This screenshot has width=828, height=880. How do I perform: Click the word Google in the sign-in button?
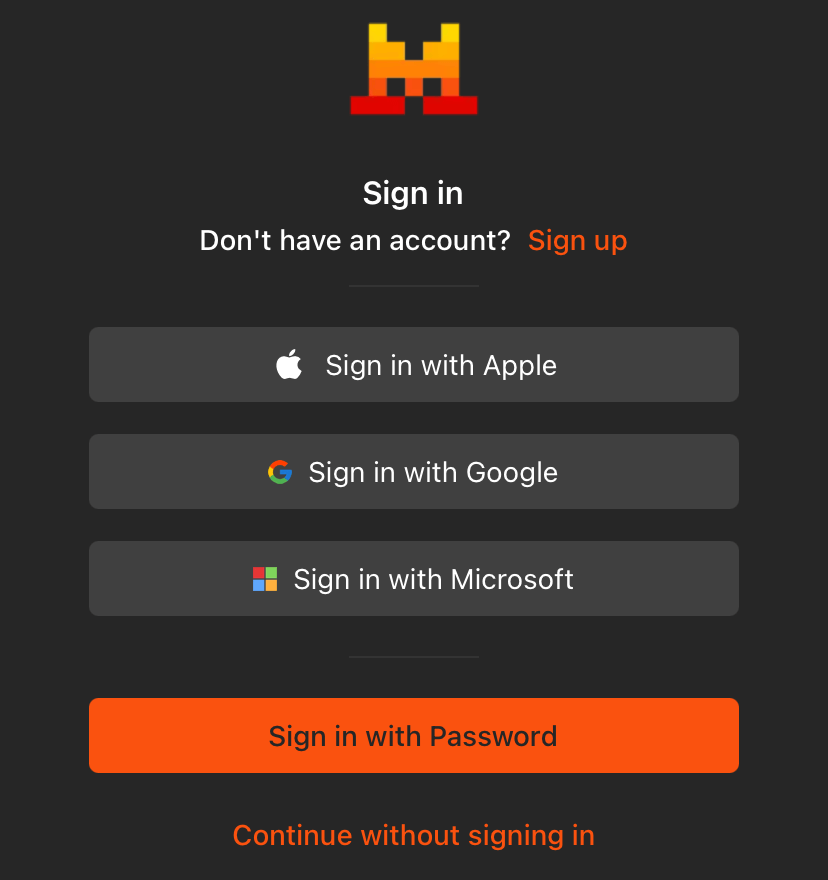pos(512,473)
